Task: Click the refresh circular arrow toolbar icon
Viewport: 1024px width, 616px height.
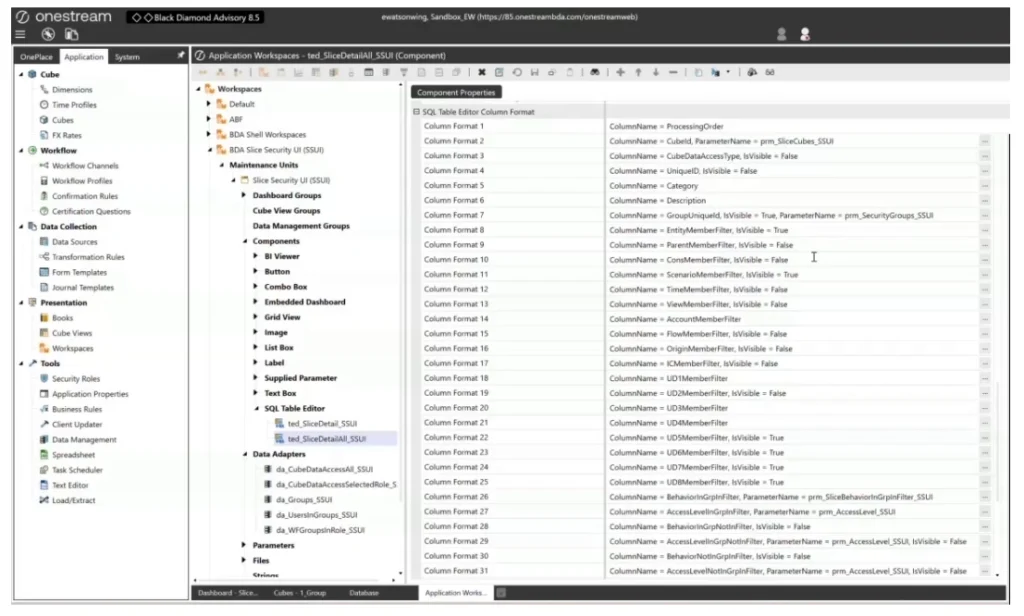Action: point(517,73)
